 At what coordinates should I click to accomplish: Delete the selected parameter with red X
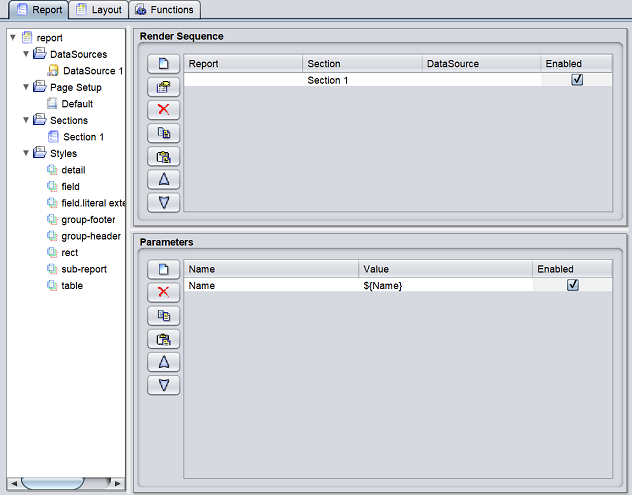pos(163,292)
